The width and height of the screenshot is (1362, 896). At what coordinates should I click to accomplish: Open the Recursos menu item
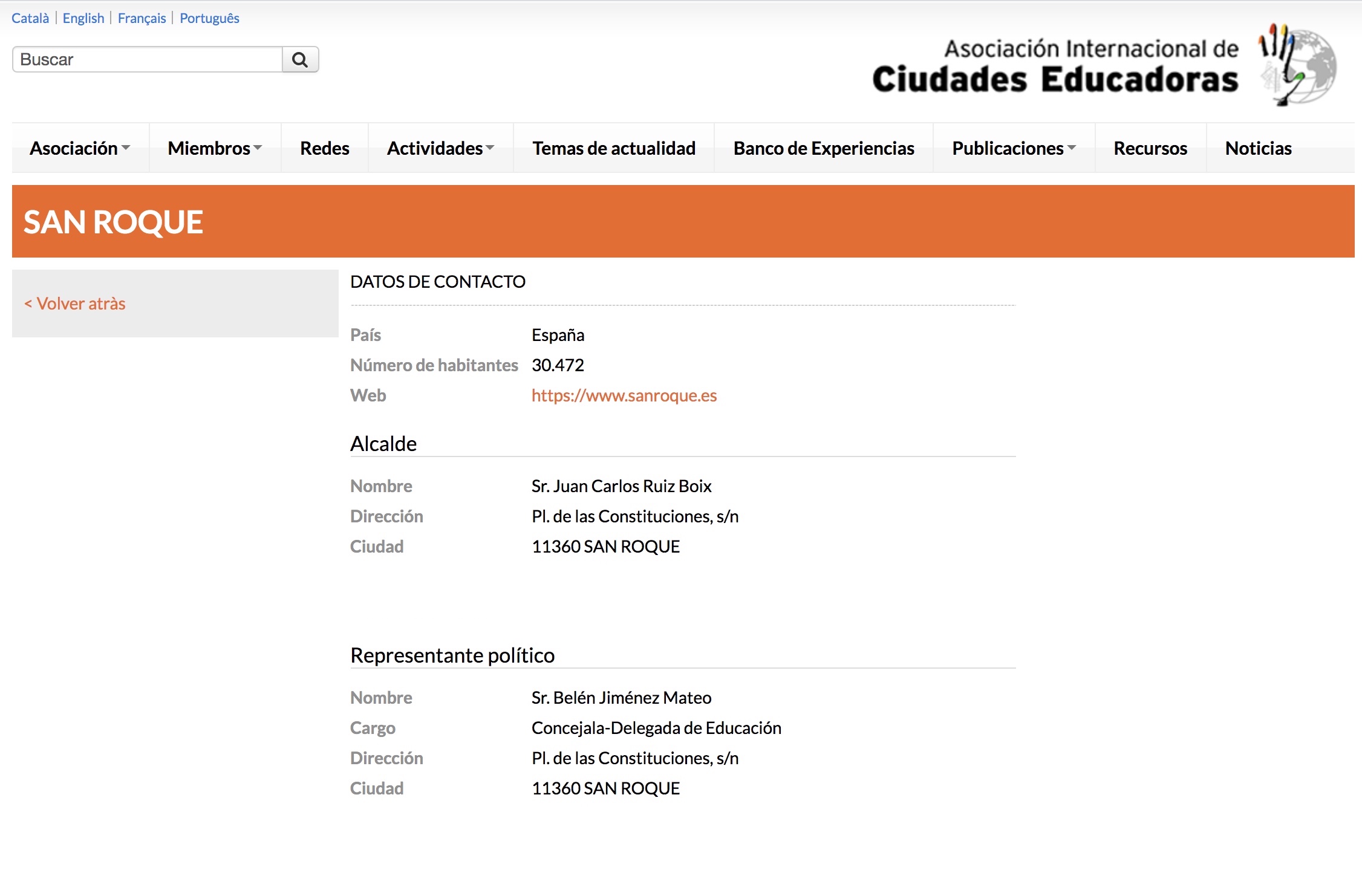1150,148
